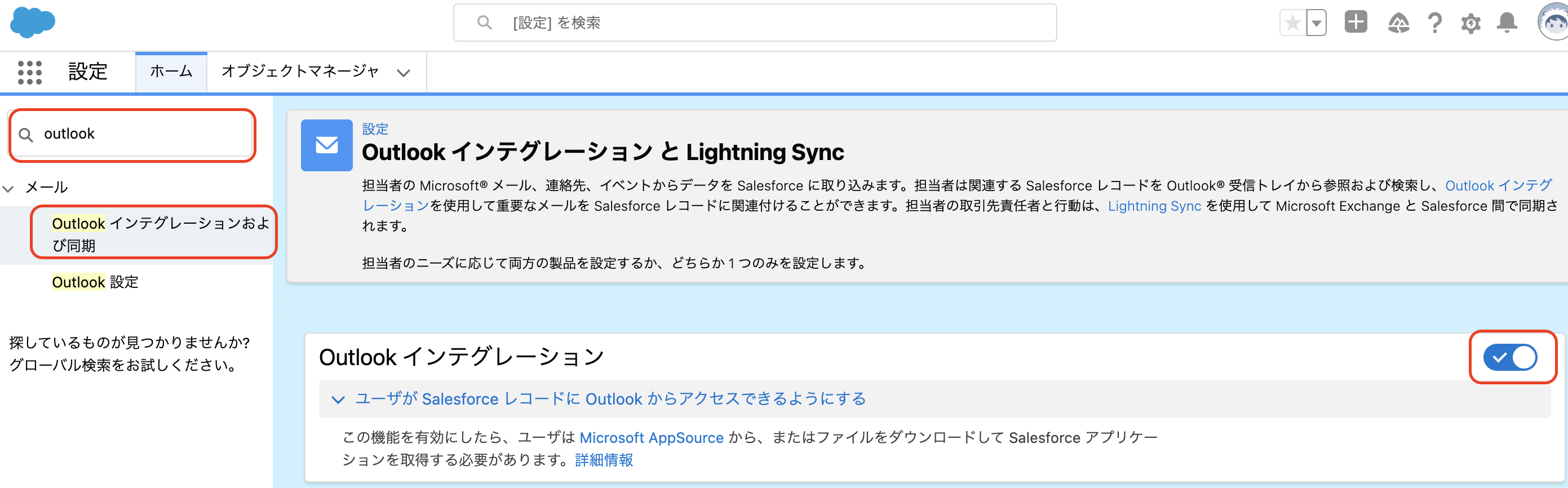This screenshot has width=1568, height=488.
Task: Click the Outlook インテグレーション section heading
Action: pos(462,357)
